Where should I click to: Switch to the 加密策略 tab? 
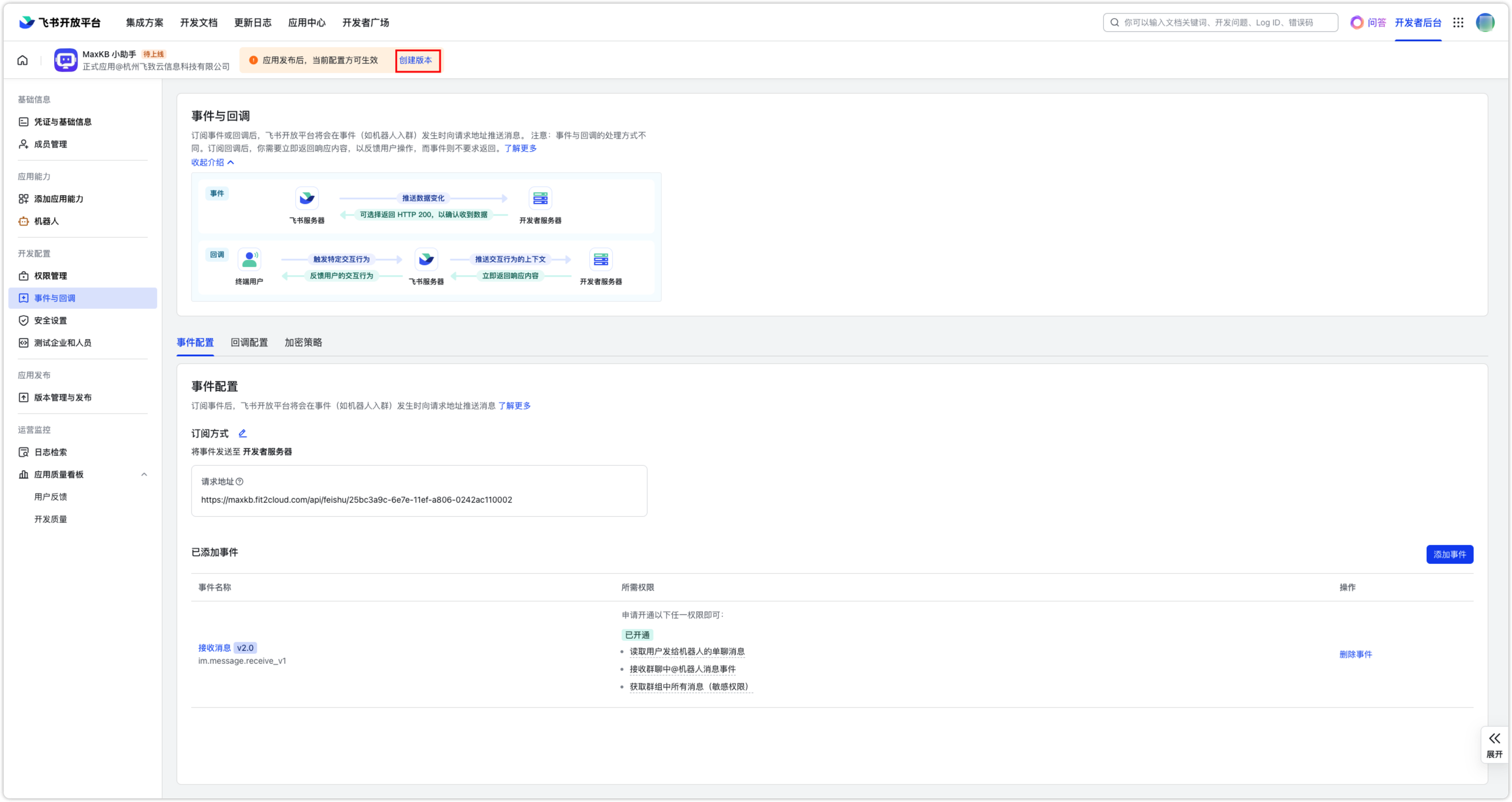[x=303, y=342]
